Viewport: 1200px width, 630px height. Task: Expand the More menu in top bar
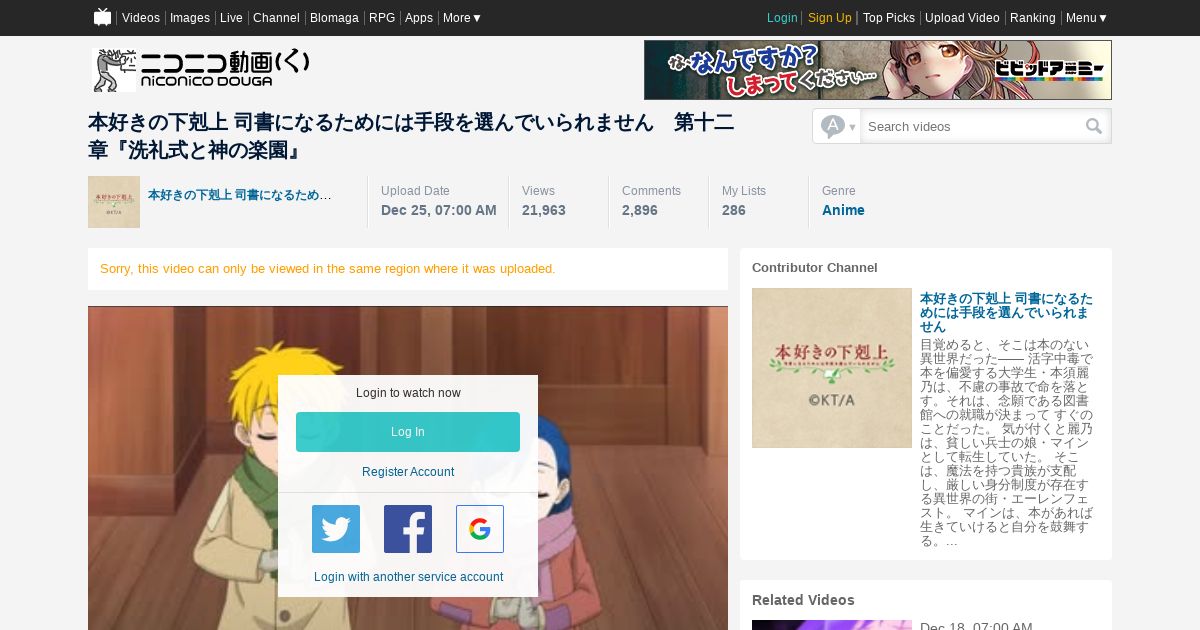click(x=462, y=18)
